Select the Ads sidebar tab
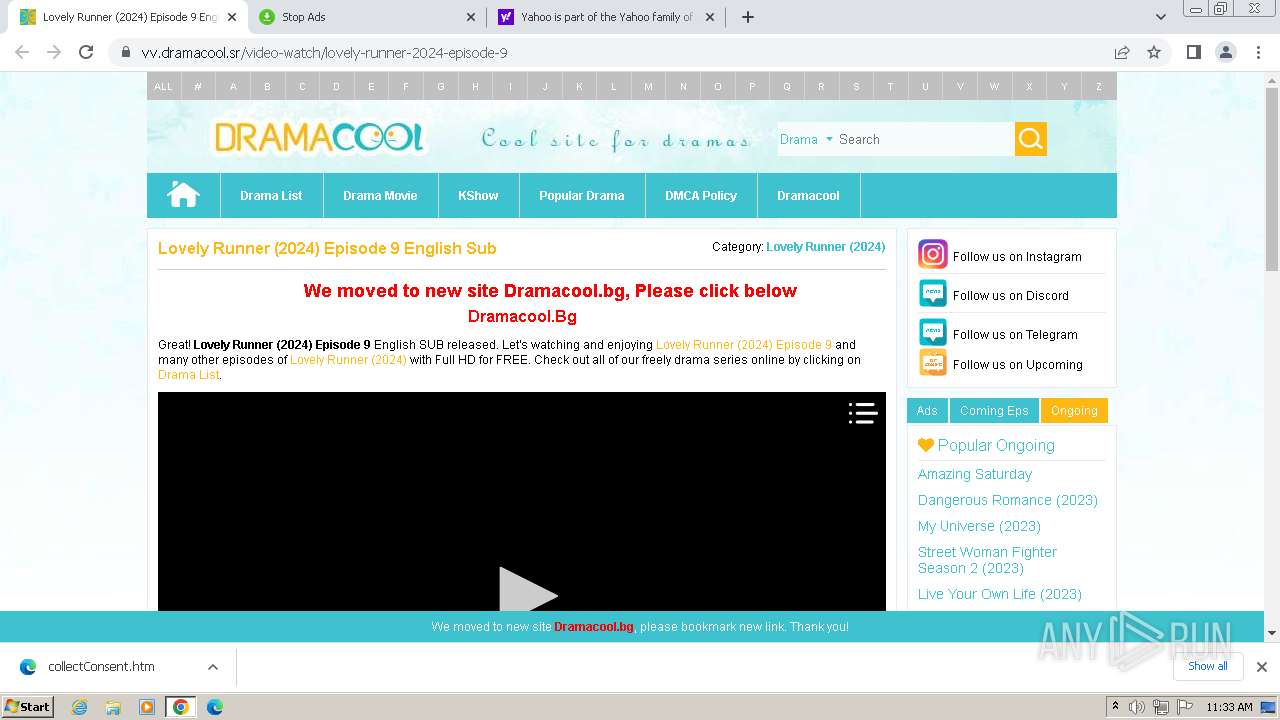This screenshot has height=720, width=1280. (x=927, y=410)
